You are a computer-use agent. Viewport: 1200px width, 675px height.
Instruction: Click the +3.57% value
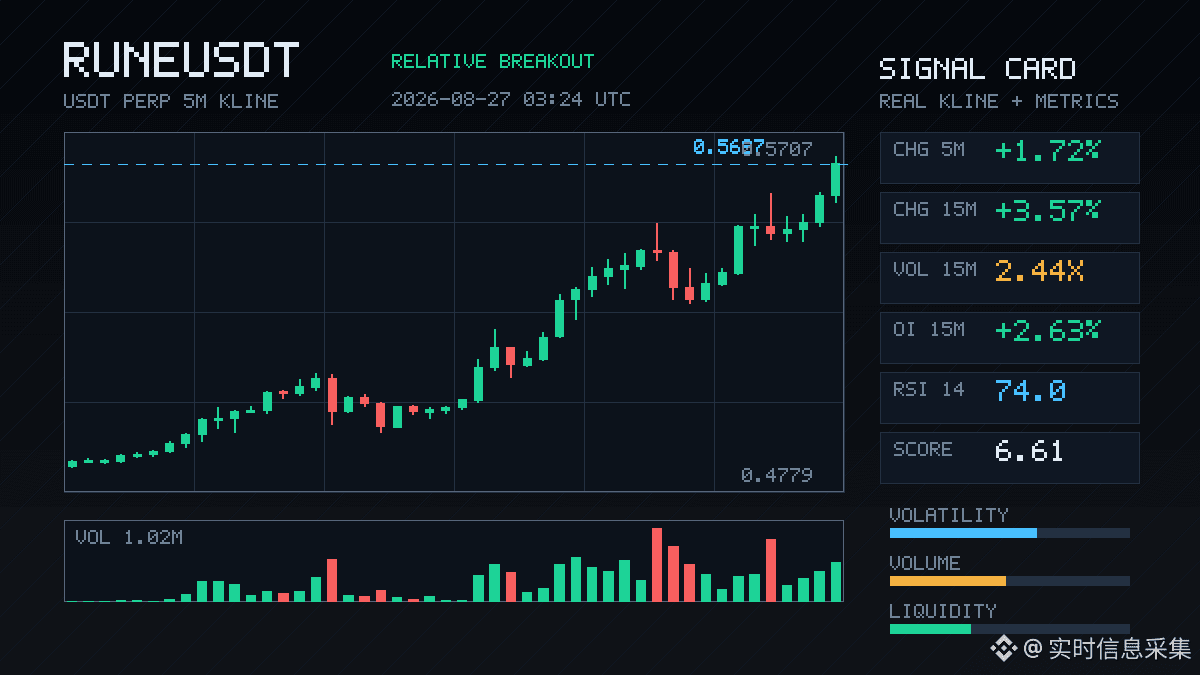(1047, 211)
